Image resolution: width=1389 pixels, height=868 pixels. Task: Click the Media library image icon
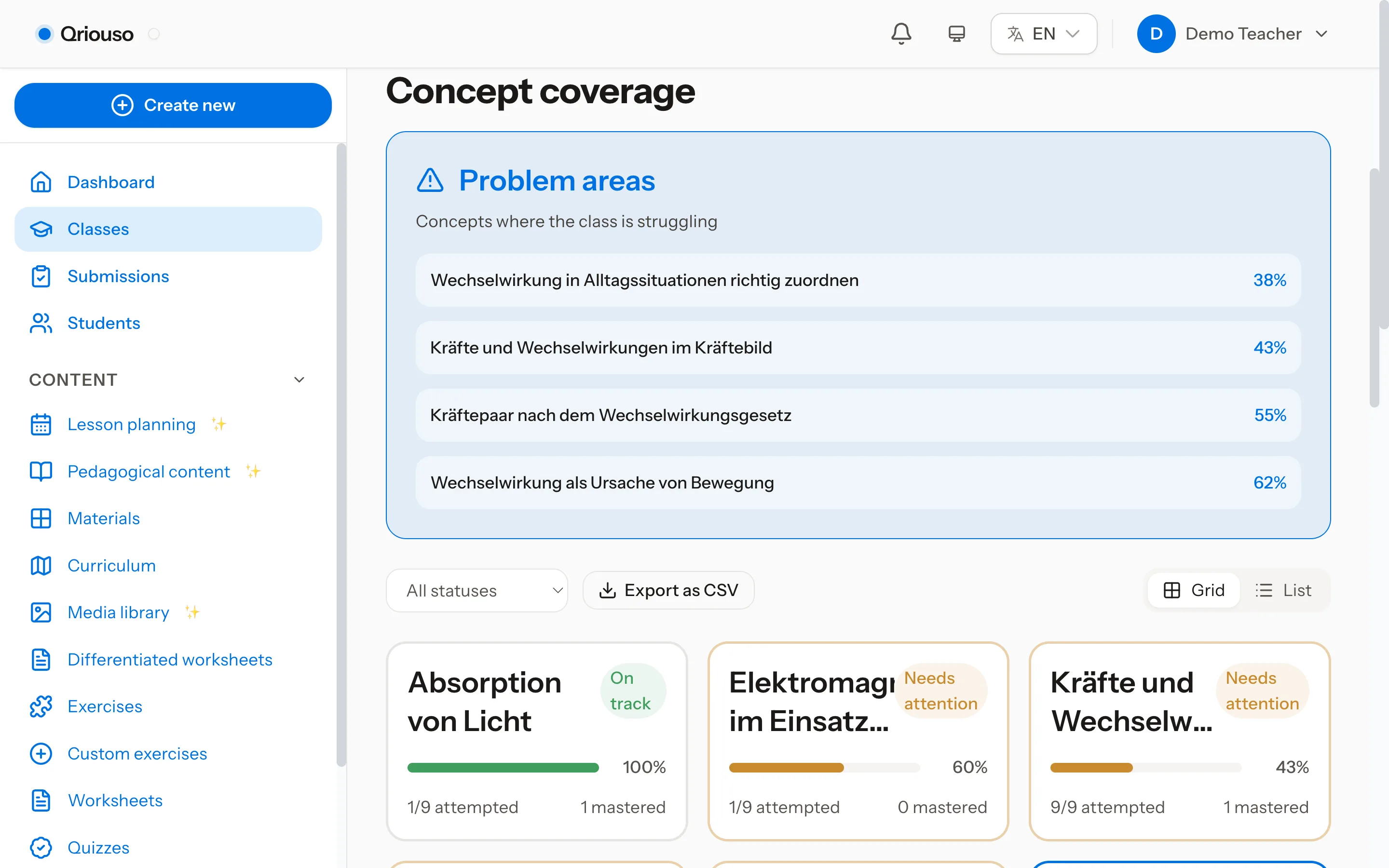41,612
